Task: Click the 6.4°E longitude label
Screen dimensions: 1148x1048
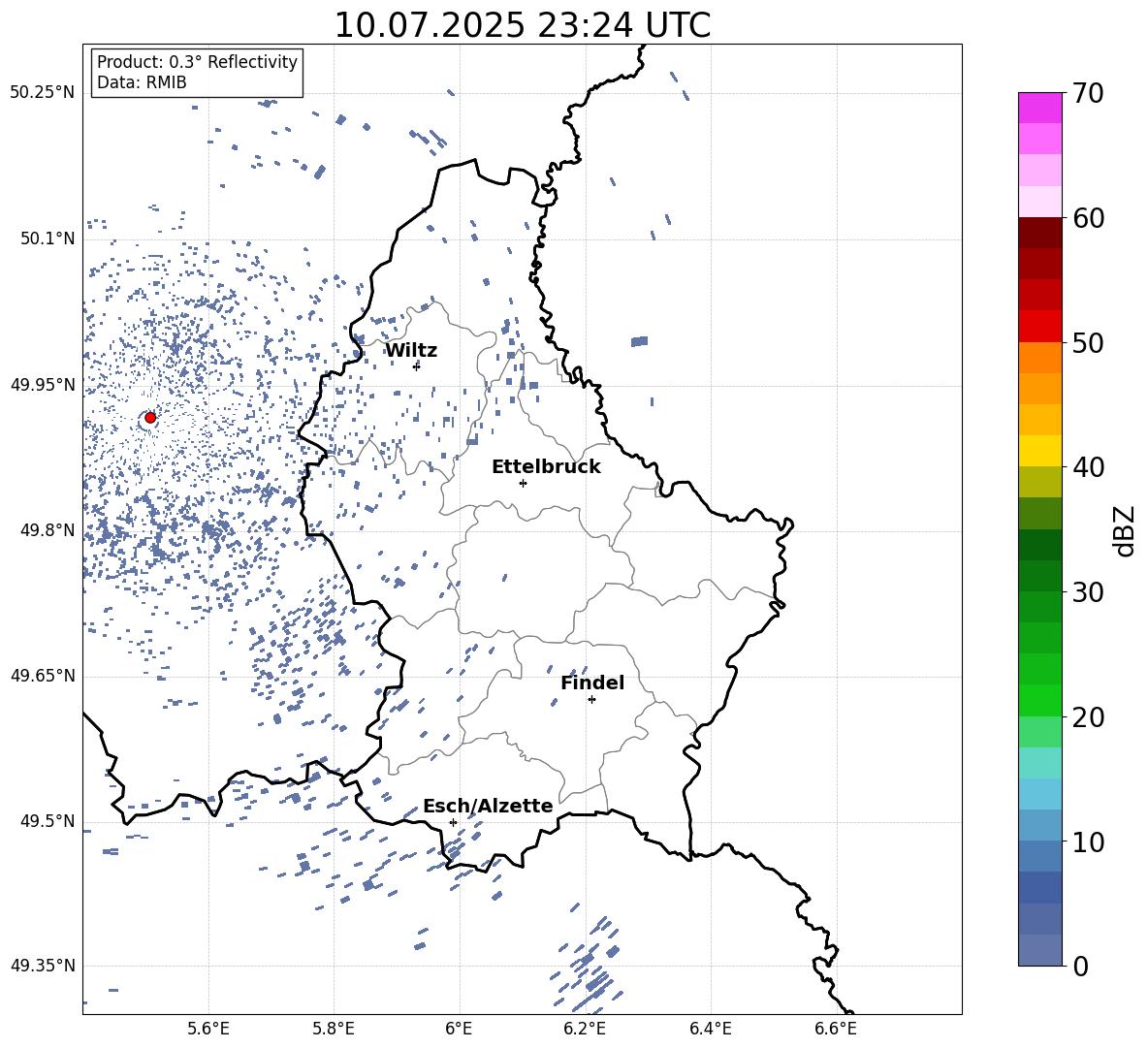Action: coord(710,1029)
